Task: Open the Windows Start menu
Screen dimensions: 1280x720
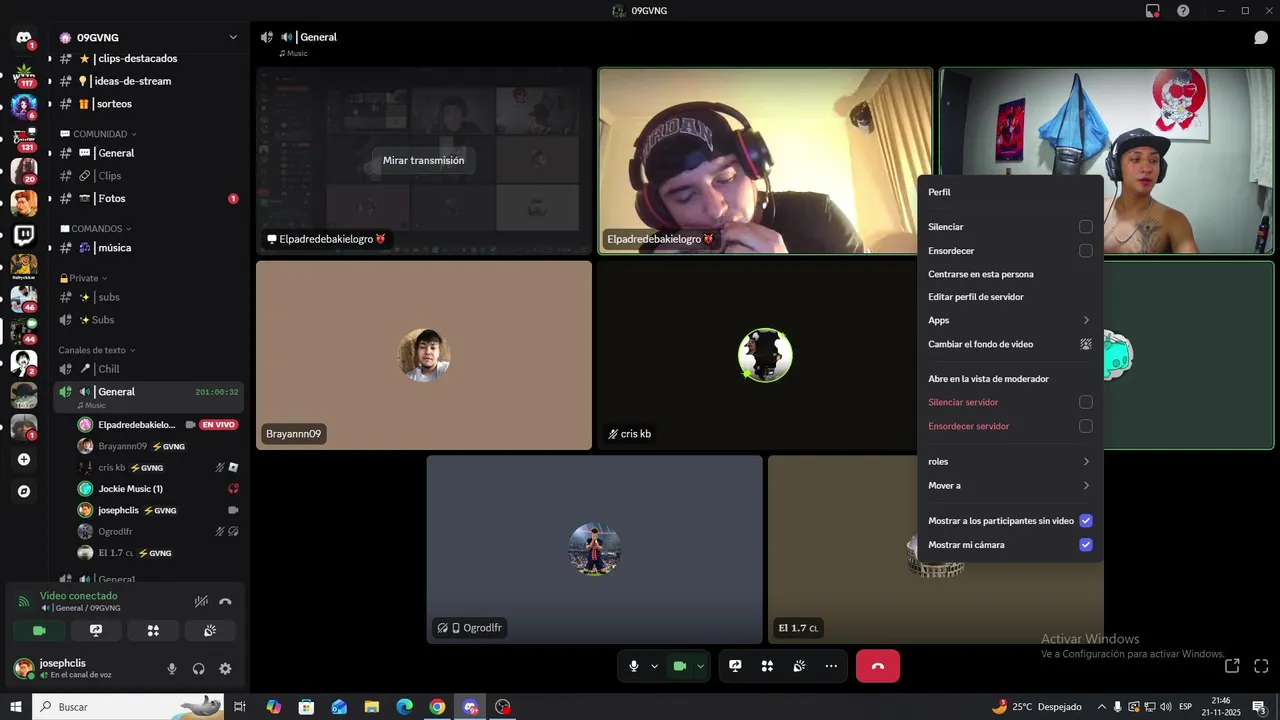Action: [15, 707]
